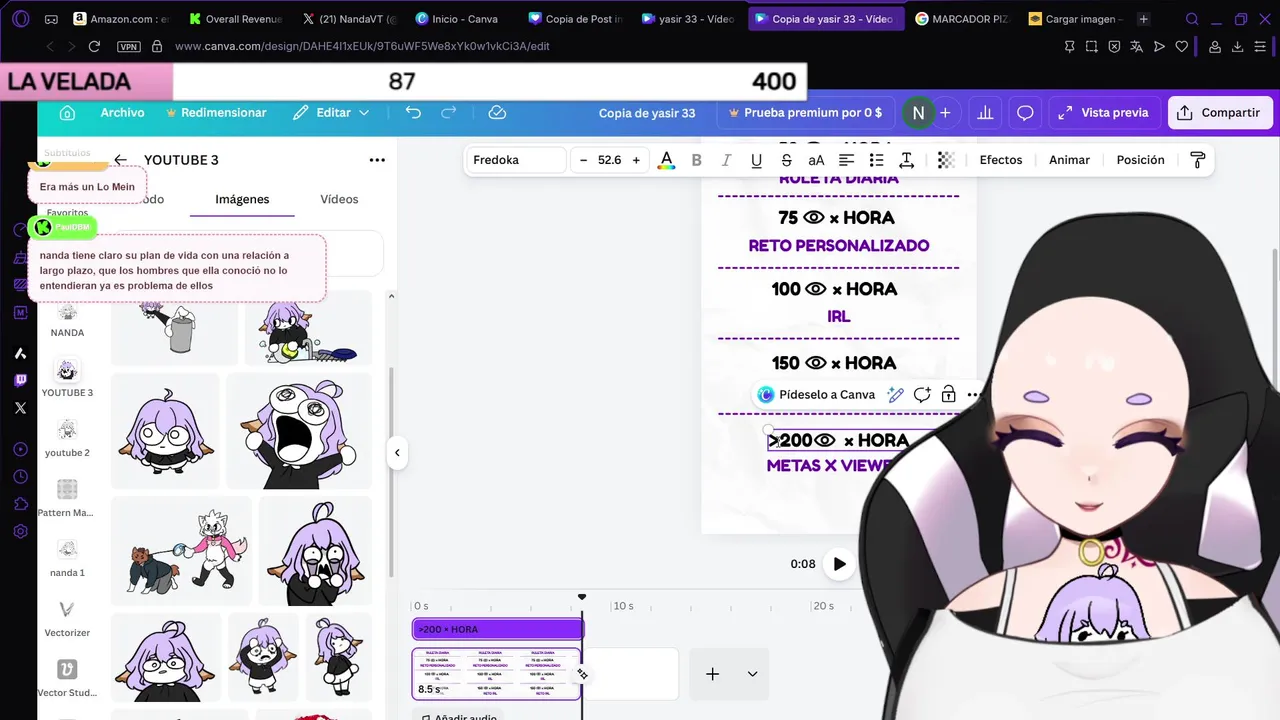Select the cat fencing illustration

[181, 551]
